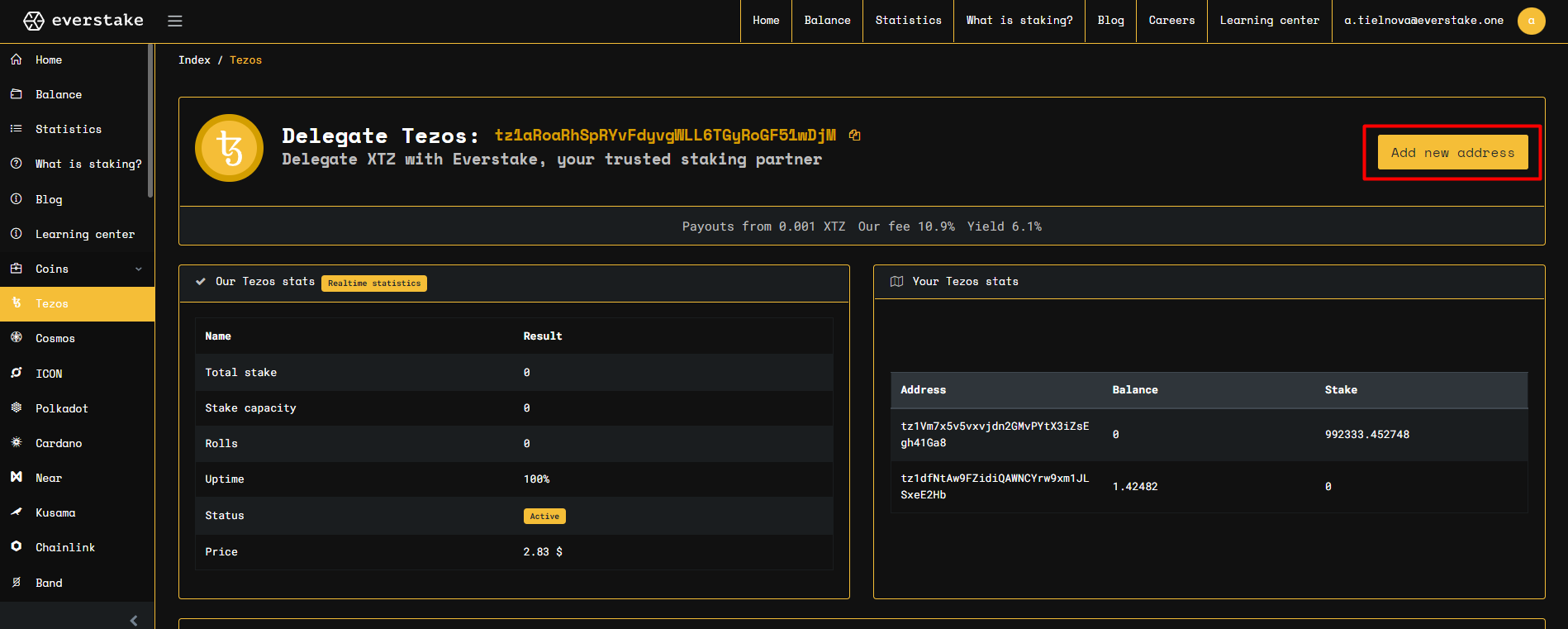Click the Yield 6.1% text
The width and height of the screenshot is (1568, 629).
click(1005, 226)
